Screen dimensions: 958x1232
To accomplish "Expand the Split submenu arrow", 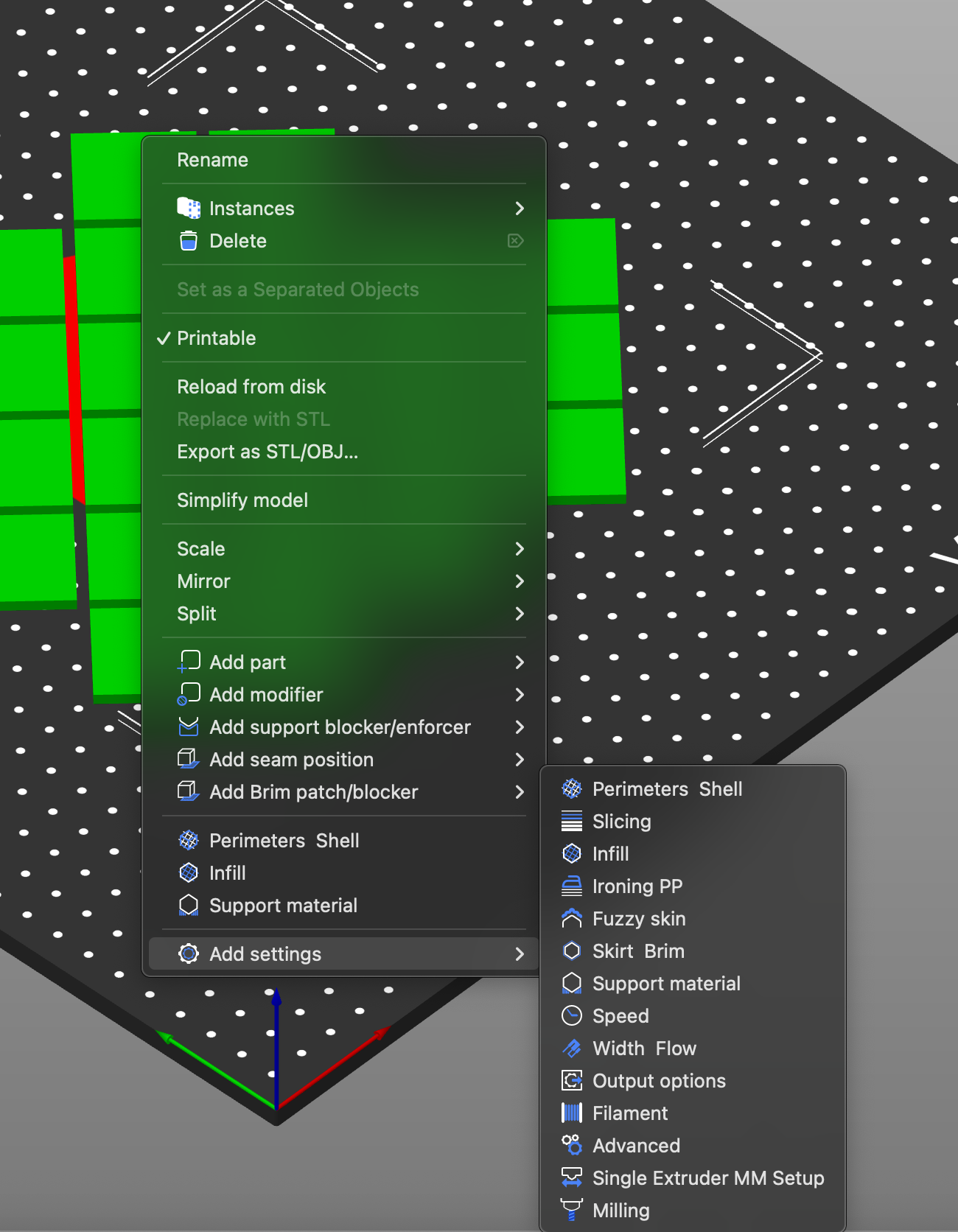I will pyautogui.click(x=520, y=614).
